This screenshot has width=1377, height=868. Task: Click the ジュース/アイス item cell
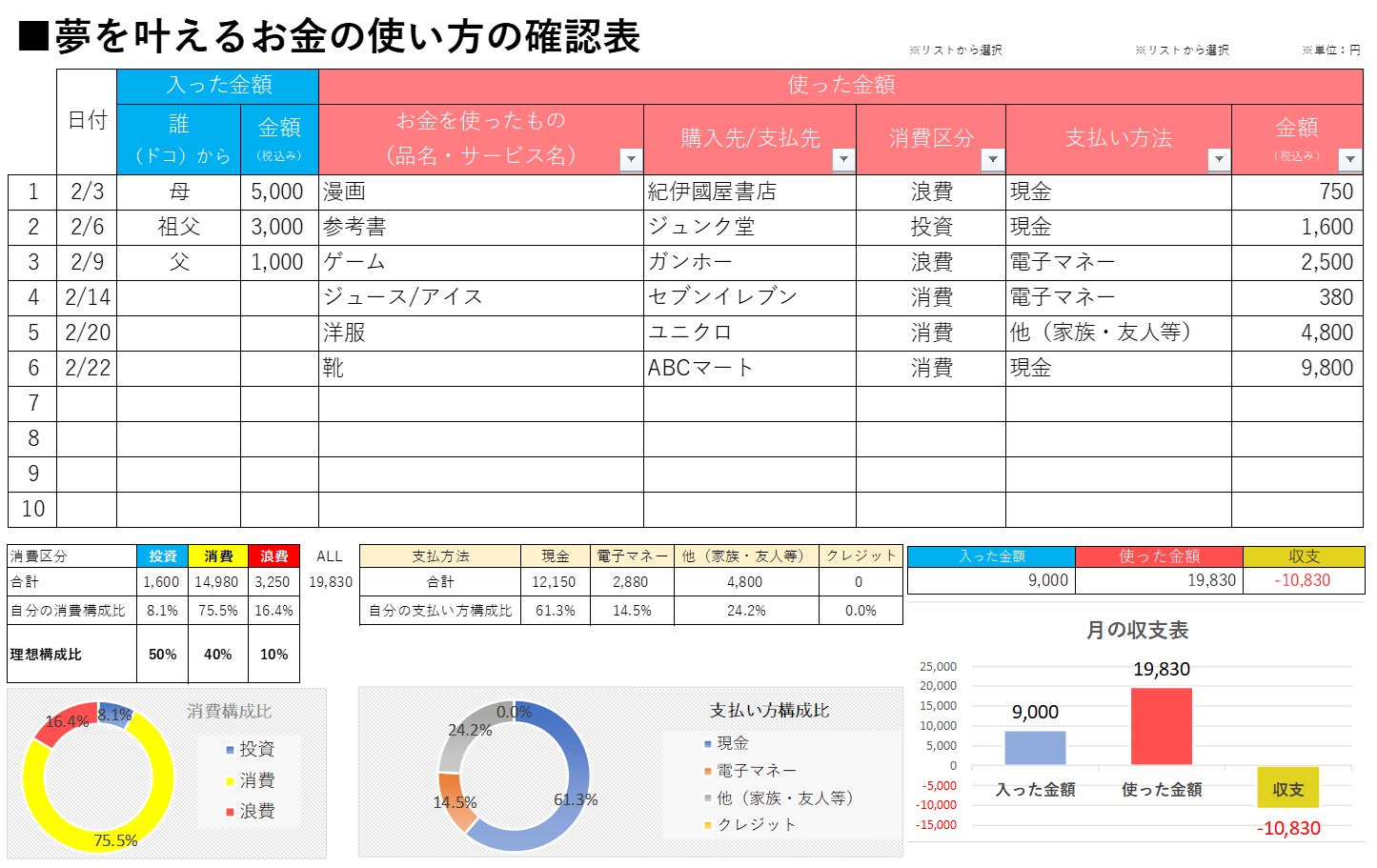click(480, 297)
